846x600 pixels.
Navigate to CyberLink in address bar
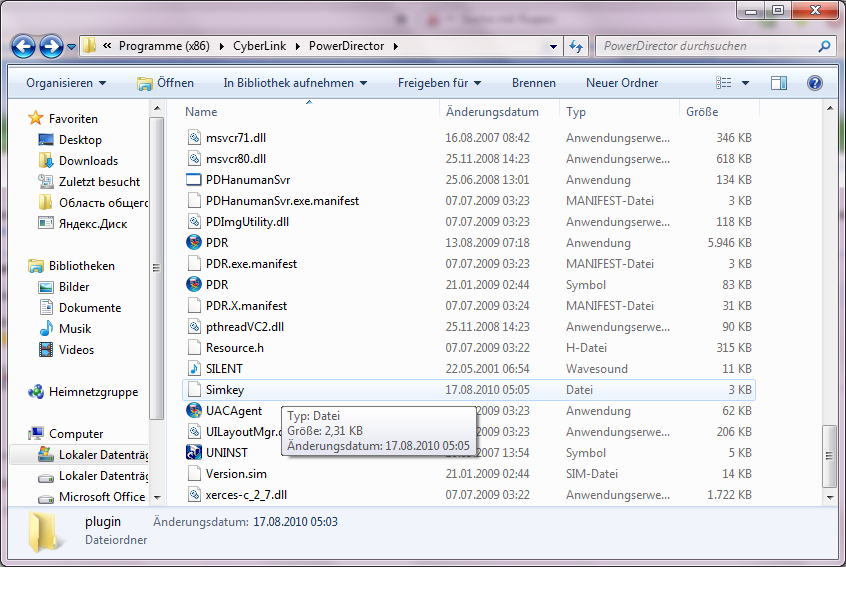pyautogui.click(x=260, y=46)
